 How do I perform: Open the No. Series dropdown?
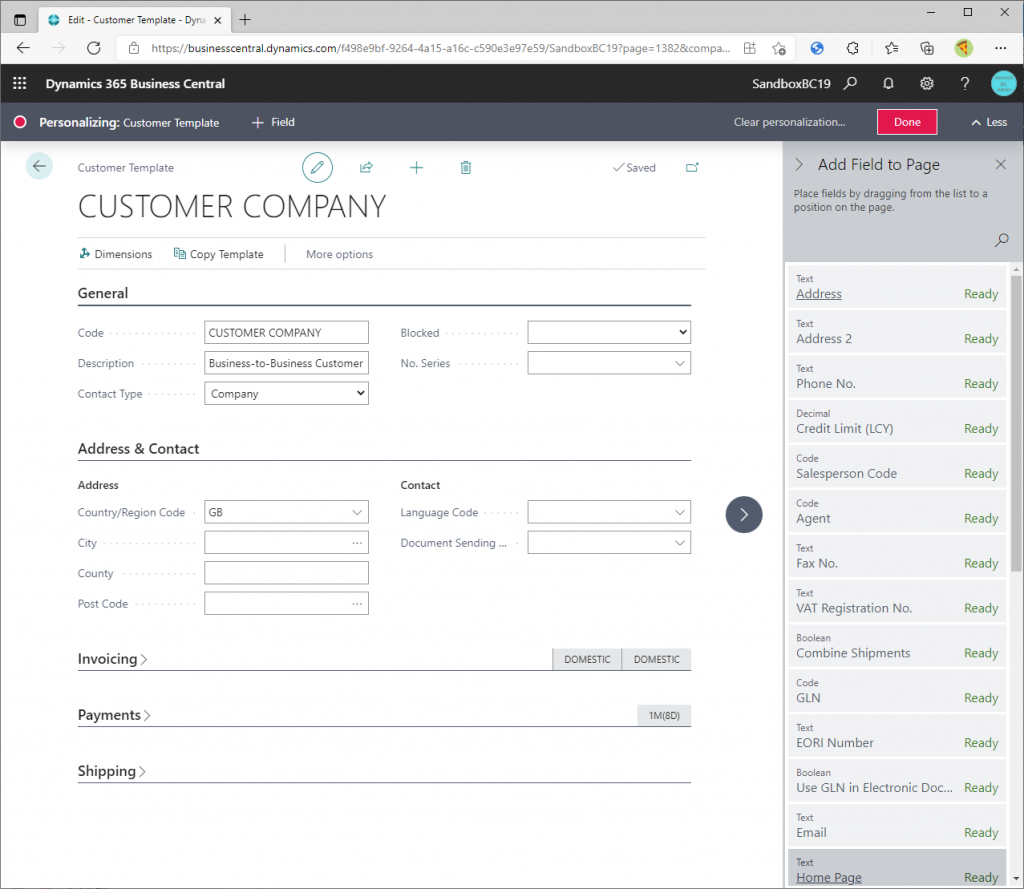pos(680,363)
